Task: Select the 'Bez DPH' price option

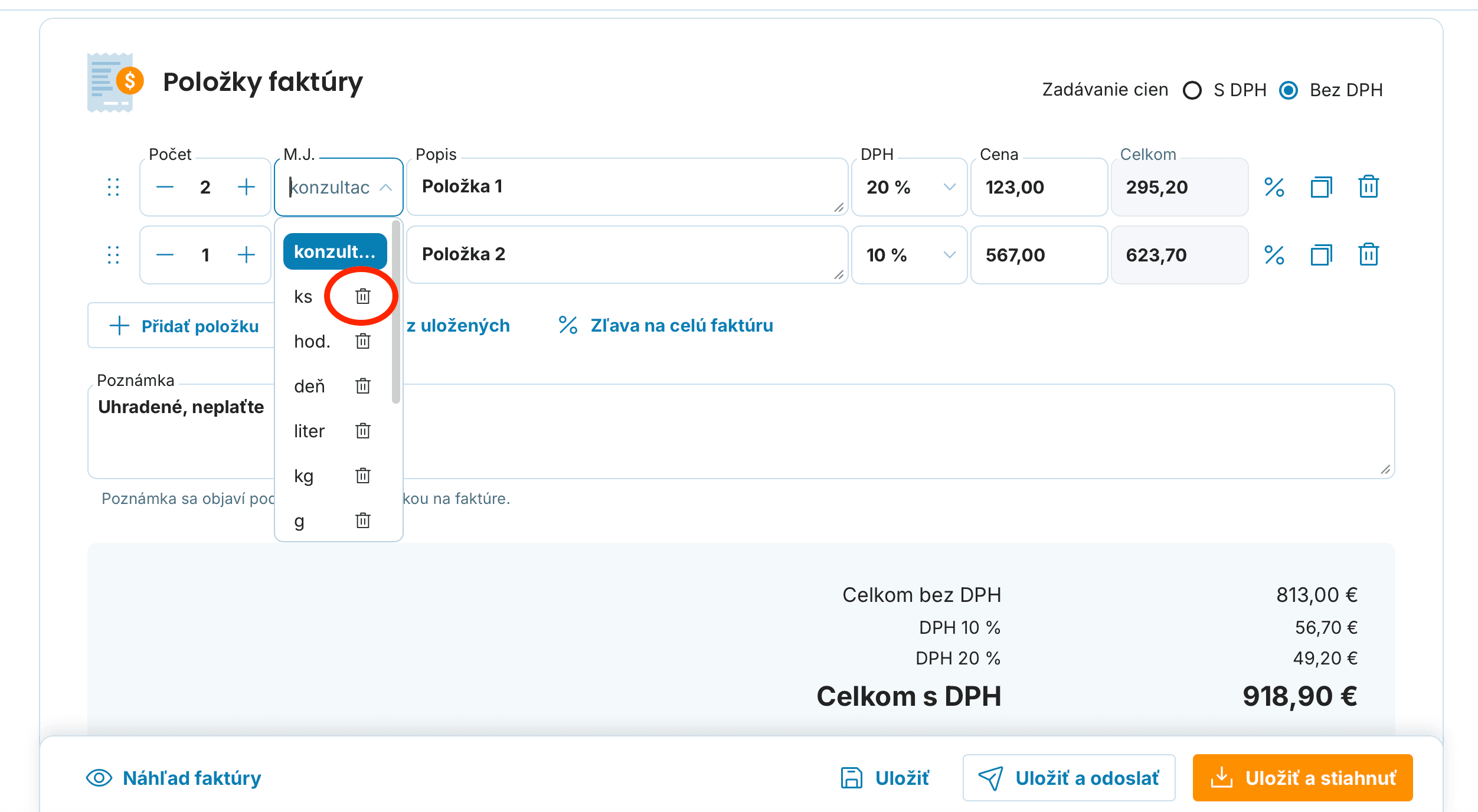Action: 1289,90
